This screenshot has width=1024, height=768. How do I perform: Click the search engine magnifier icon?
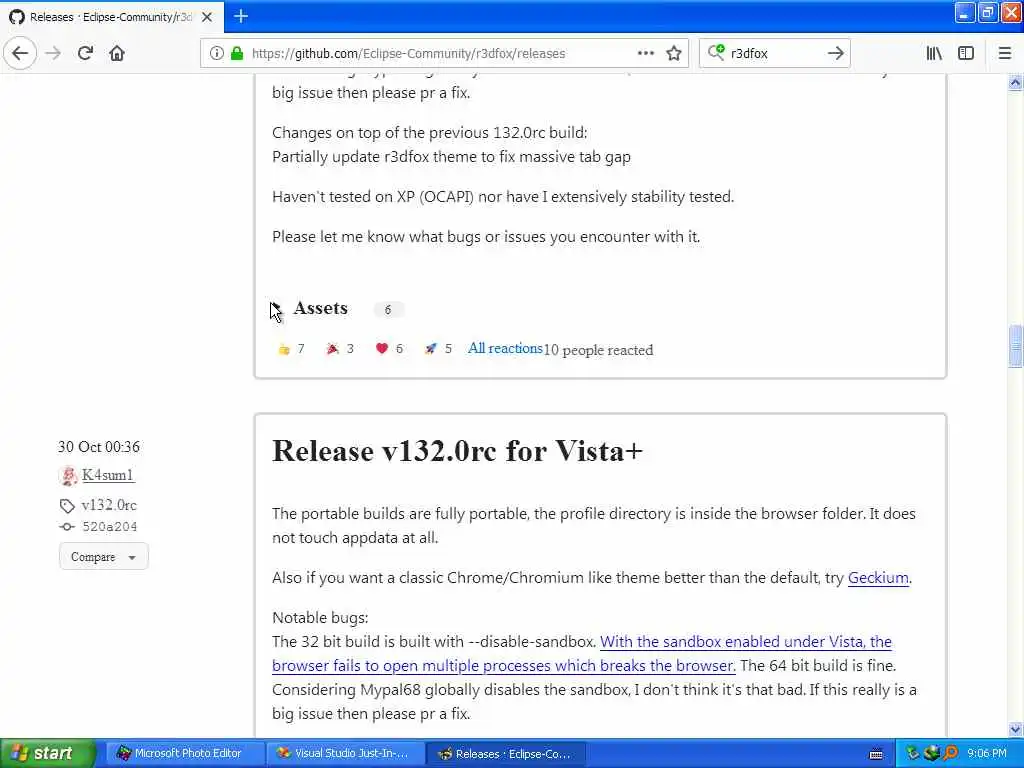pyautogui.click(x=716, y=53)
